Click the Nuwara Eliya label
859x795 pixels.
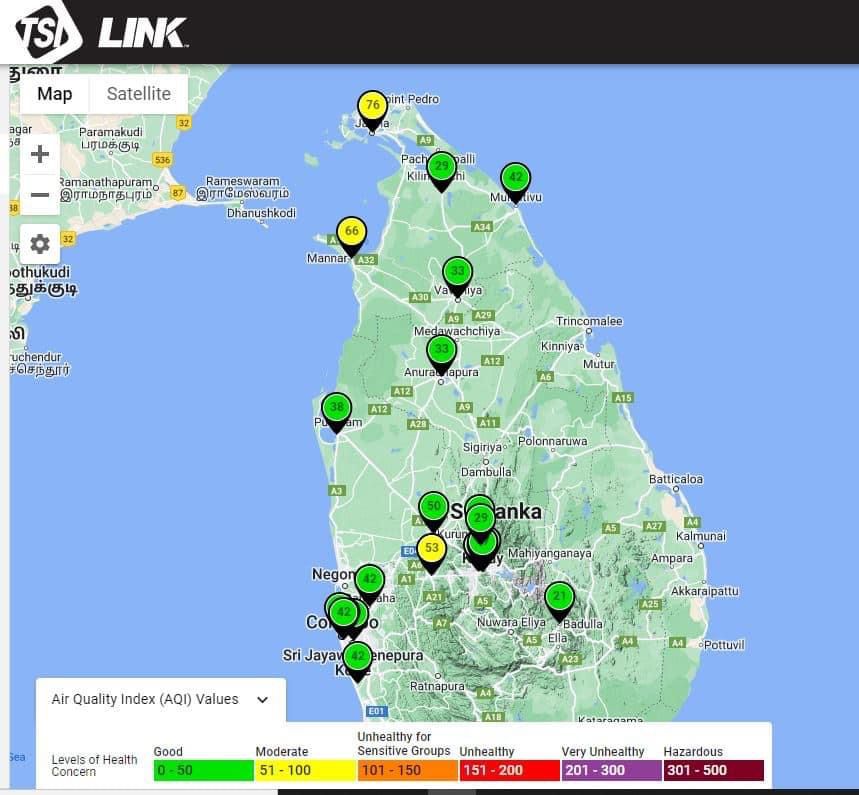tap(511, 622)
